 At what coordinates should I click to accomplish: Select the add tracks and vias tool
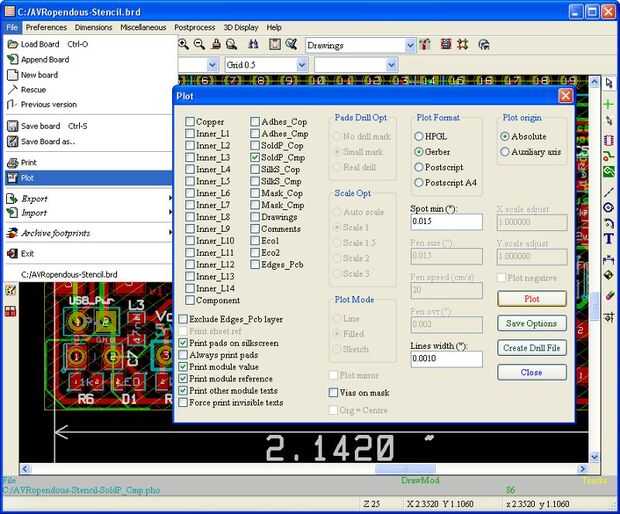tap(609, 156)
